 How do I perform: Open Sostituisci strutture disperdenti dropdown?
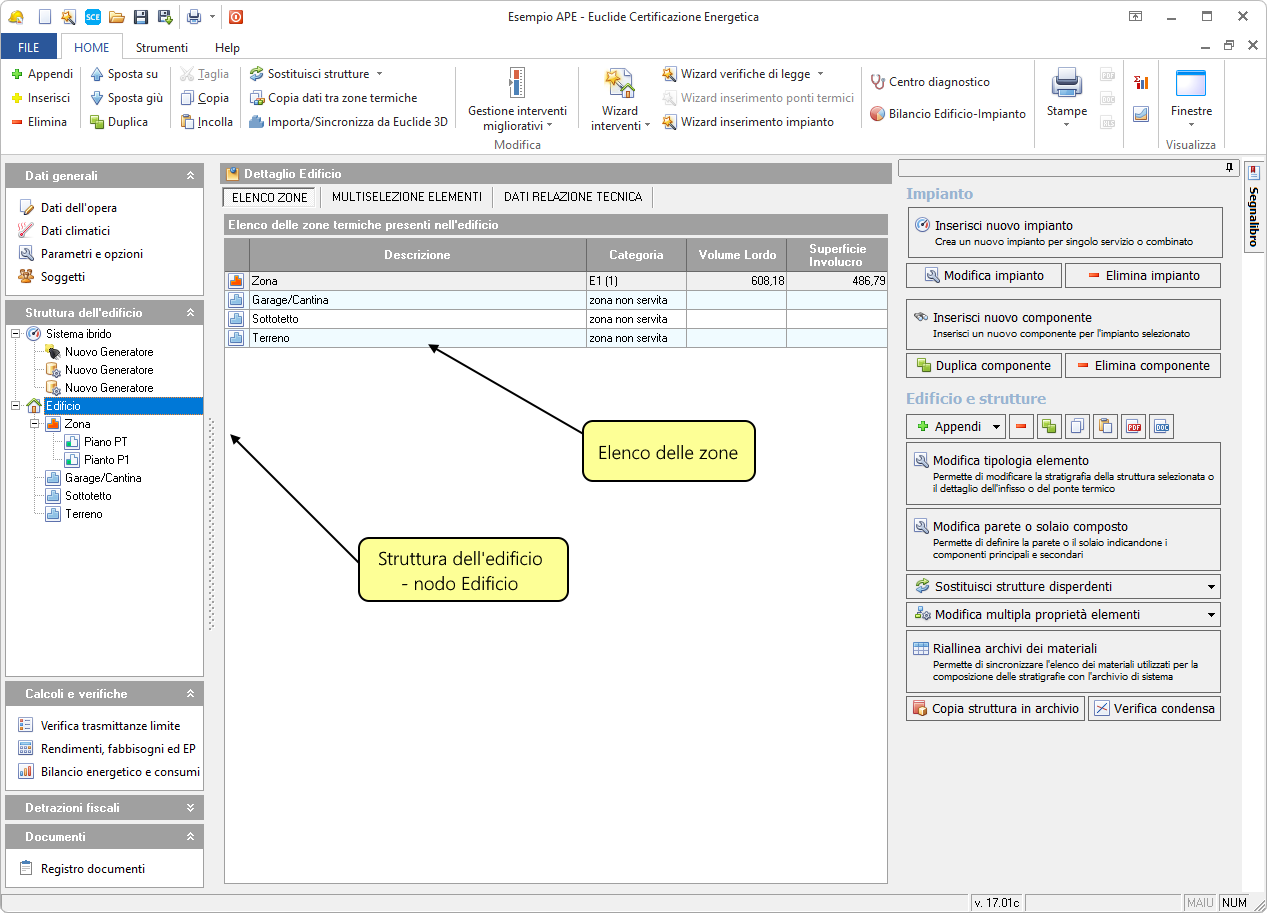[1062, 587]
